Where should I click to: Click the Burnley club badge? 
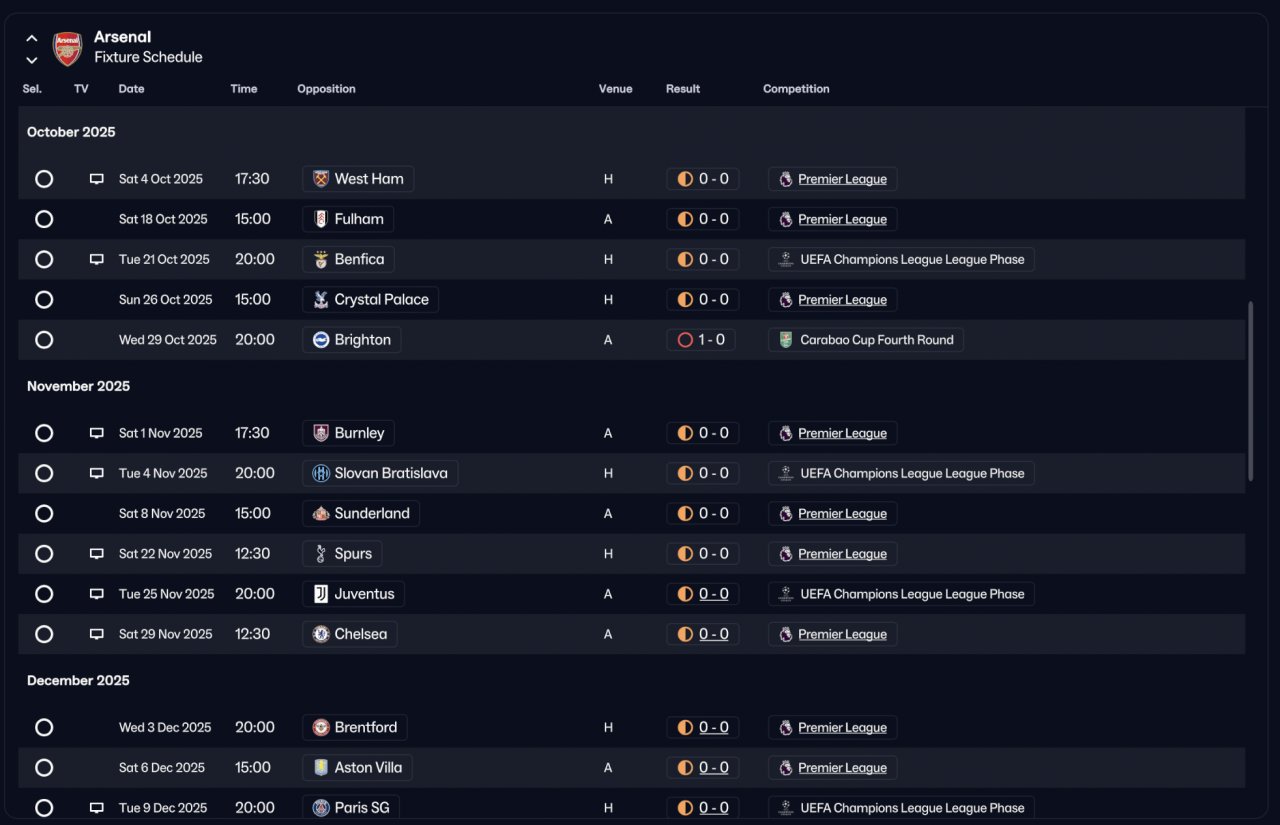click(321, 433)
